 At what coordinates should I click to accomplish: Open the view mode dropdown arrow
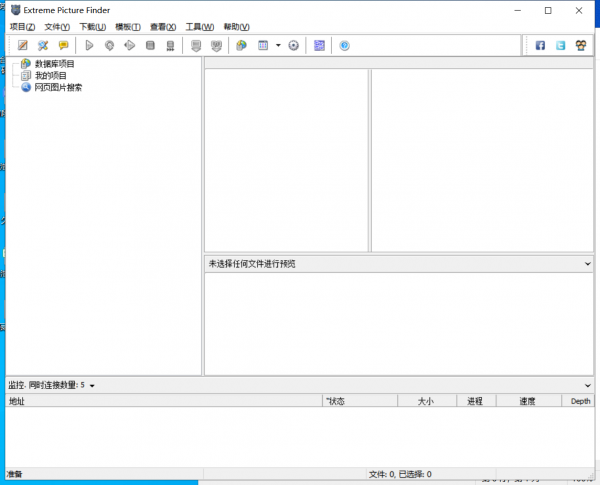click(x=278, y=46)
